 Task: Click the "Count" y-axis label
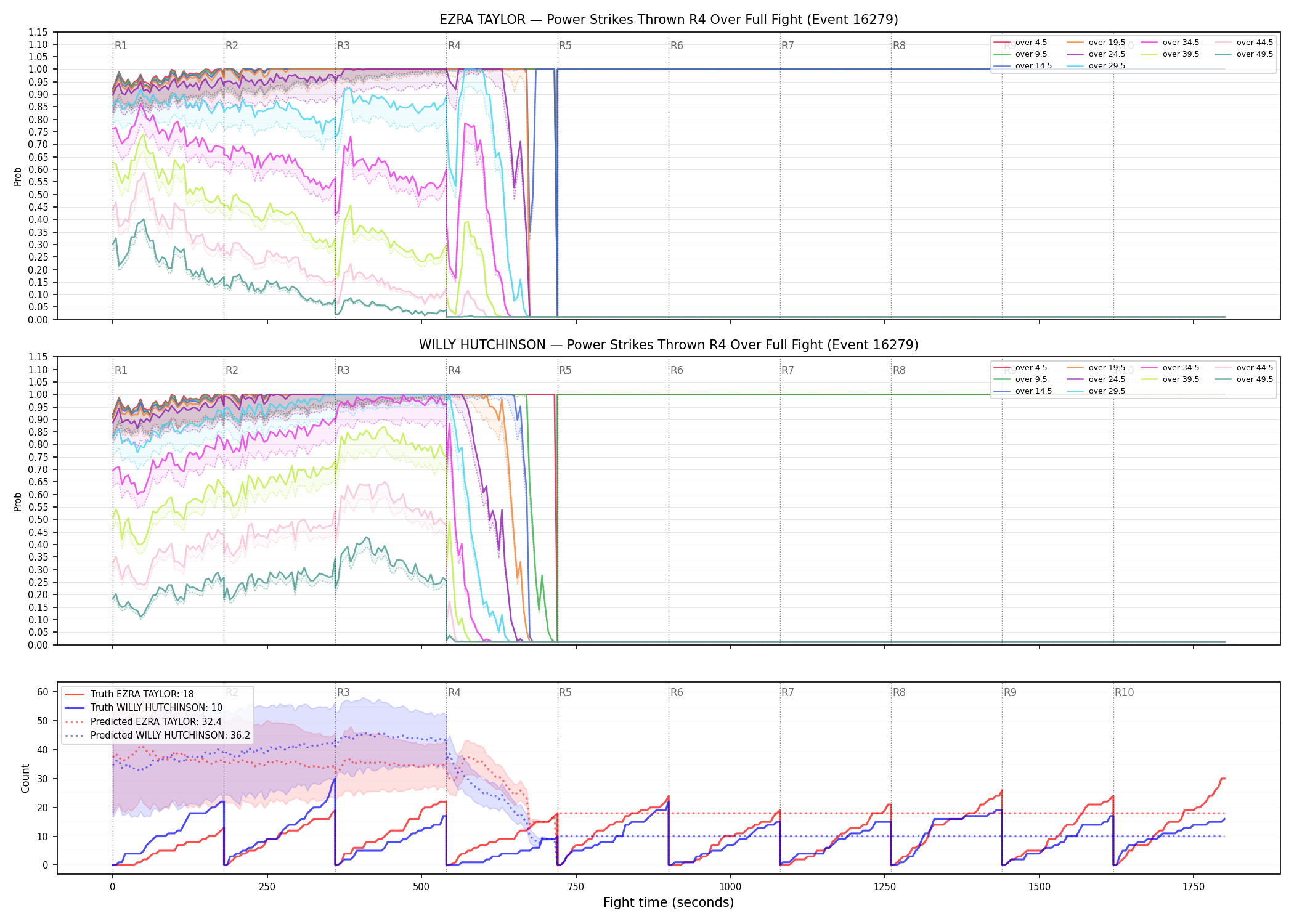pyautogui.click(x=25, y=778)
